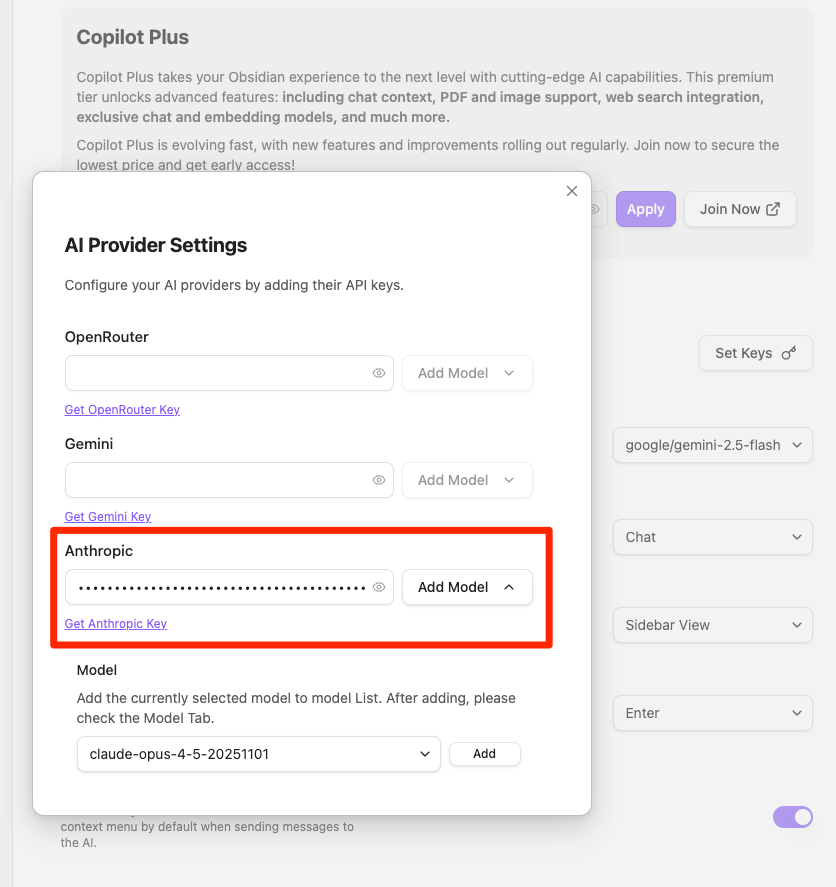The width and height of the screenshot is (836, 887).
Task: Close the AI Provider Settings dialog
Action: tap(572, 191)
